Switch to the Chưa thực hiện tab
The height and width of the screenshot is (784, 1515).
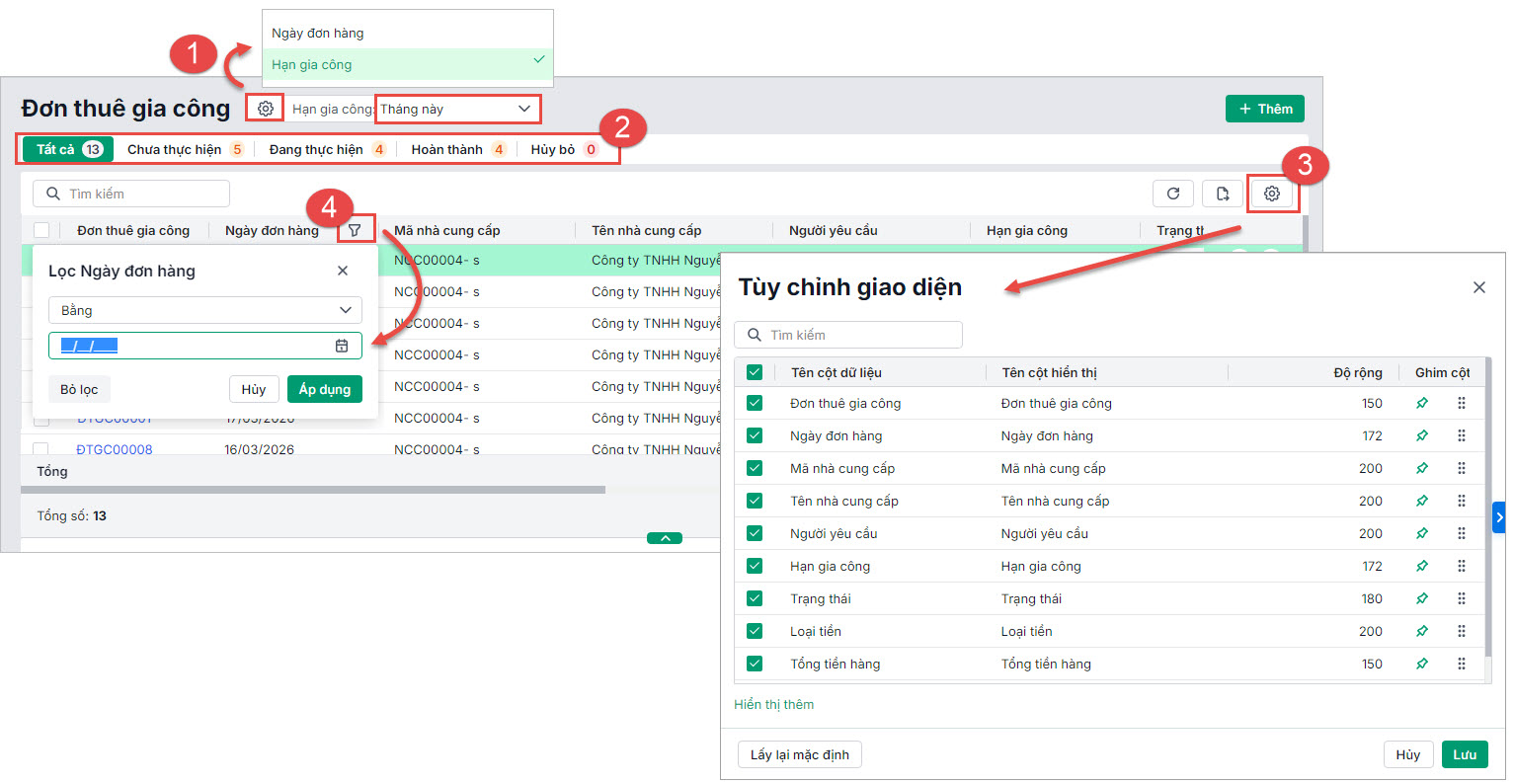point(185,149)
